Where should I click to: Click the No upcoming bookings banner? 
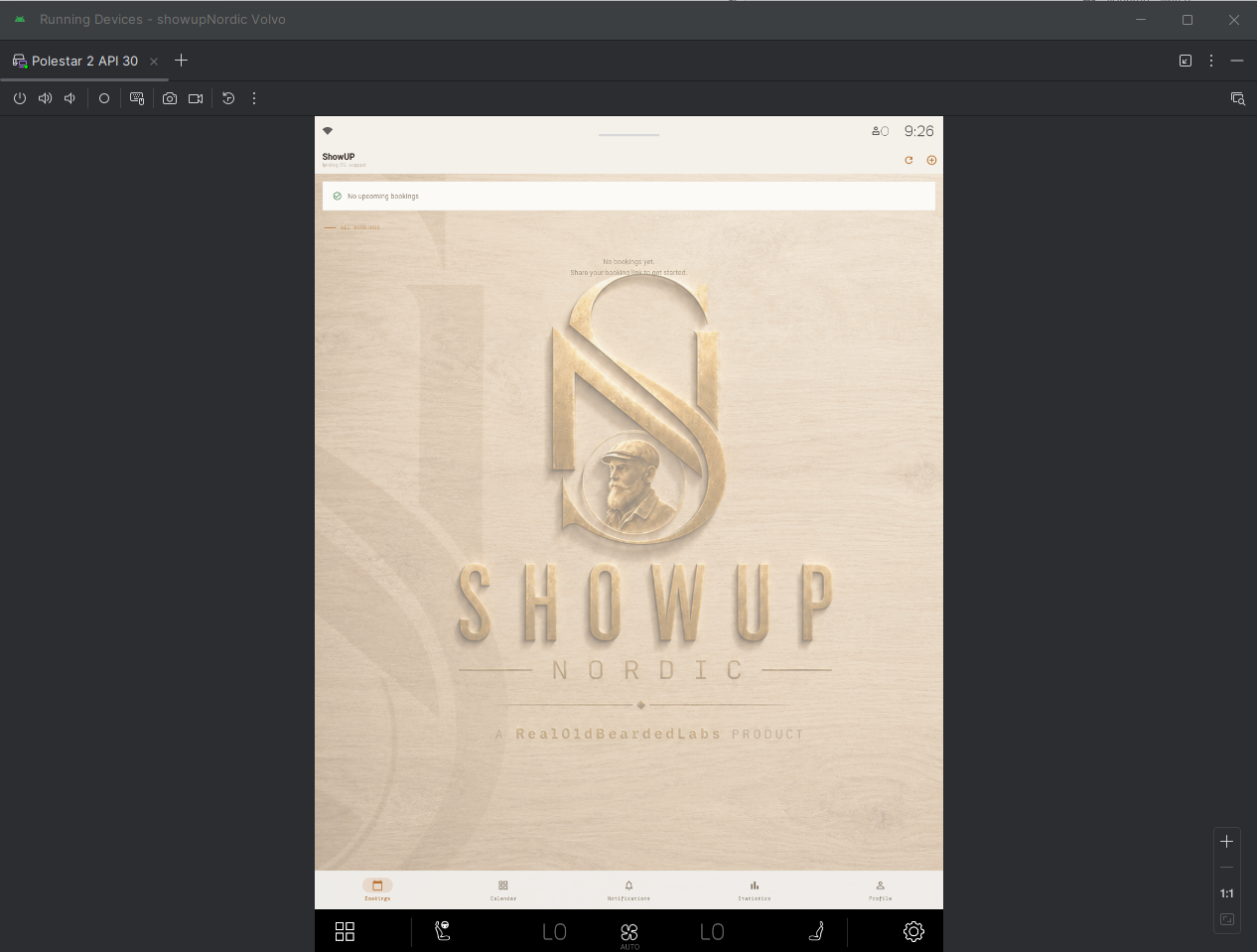tap(628, 196)
